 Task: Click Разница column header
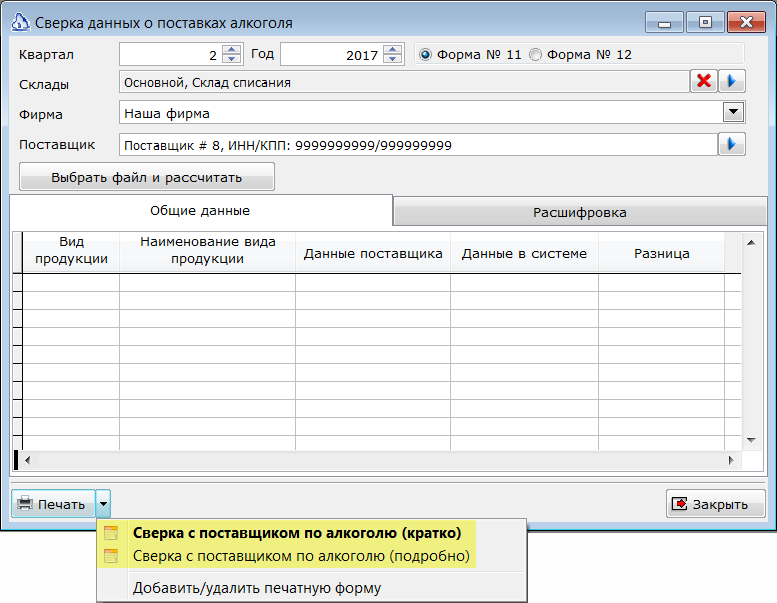point(662,253)
